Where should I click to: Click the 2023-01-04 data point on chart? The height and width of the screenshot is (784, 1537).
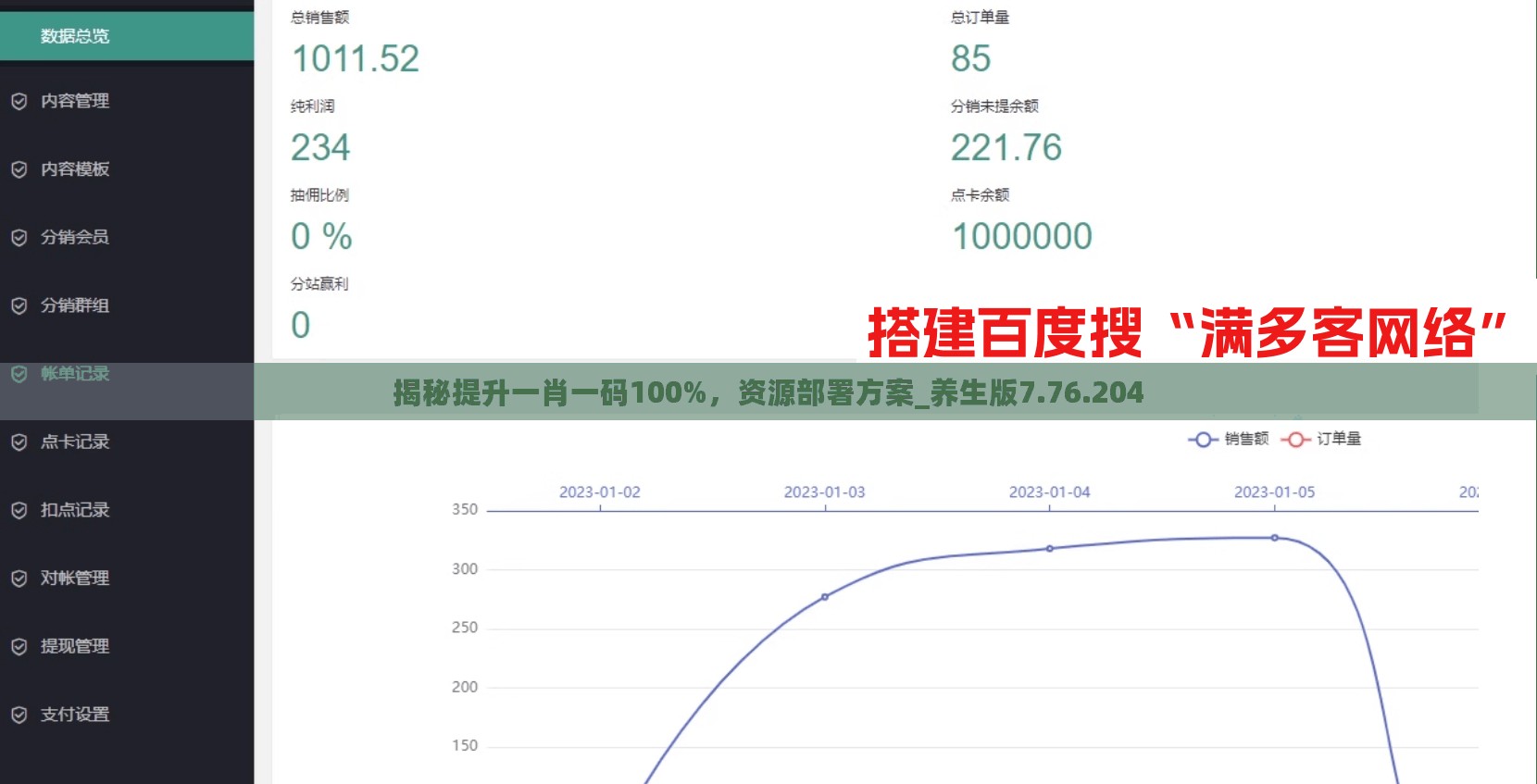[x=1050, y=549]
